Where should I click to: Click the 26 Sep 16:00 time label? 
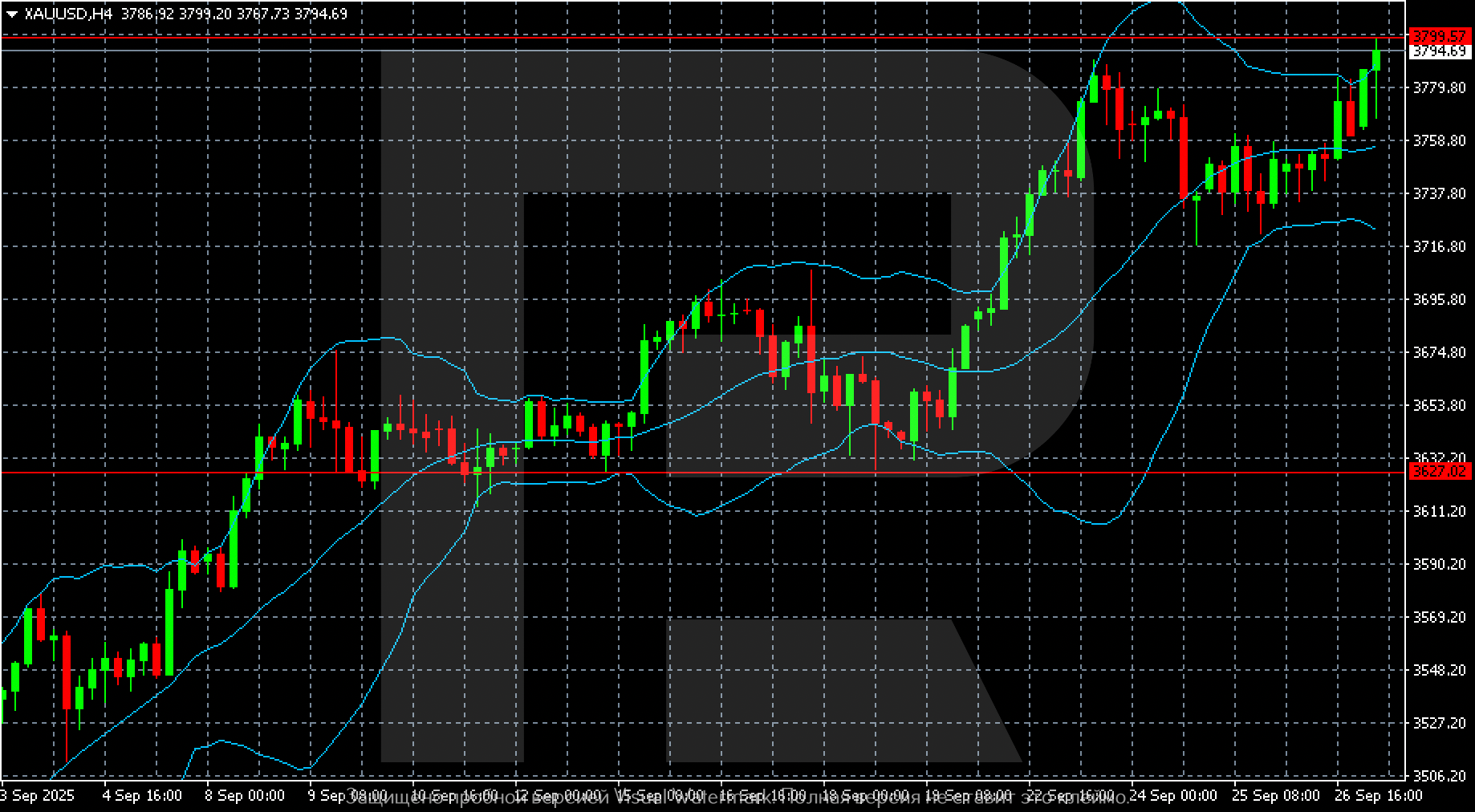click(x=1377, y=795)
